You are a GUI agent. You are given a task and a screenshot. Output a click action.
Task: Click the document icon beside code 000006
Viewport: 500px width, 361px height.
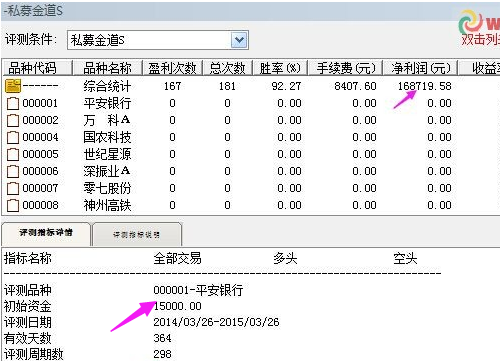(x=13, y=171)
